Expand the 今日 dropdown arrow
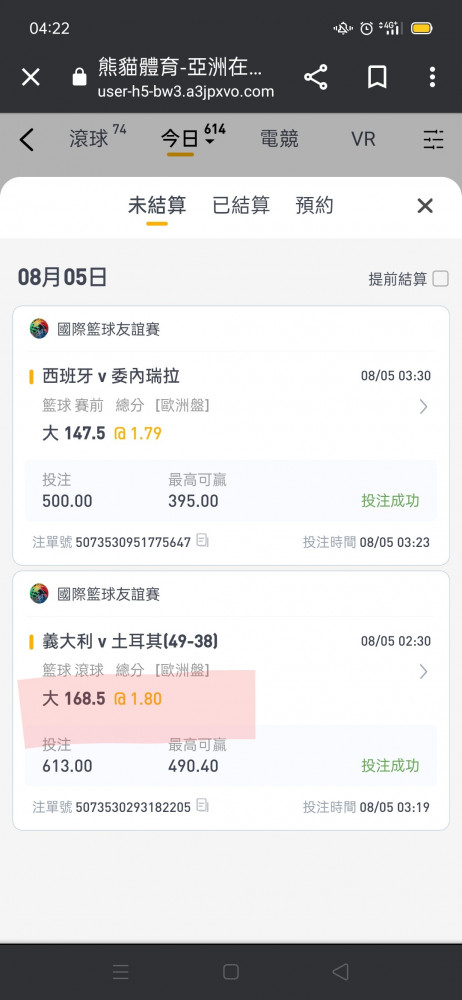The image size is (462, 1000). pyautogui.click(x=209, y=142)
